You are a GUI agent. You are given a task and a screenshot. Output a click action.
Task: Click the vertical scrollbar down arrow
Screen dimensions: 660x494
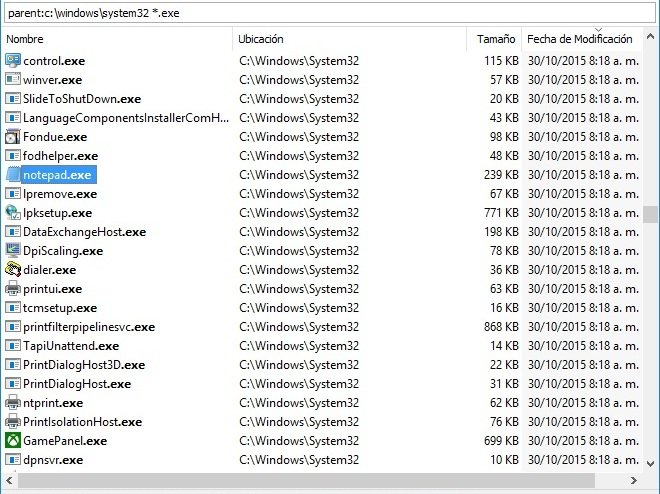pyautogui.click(x=650, y=464)
